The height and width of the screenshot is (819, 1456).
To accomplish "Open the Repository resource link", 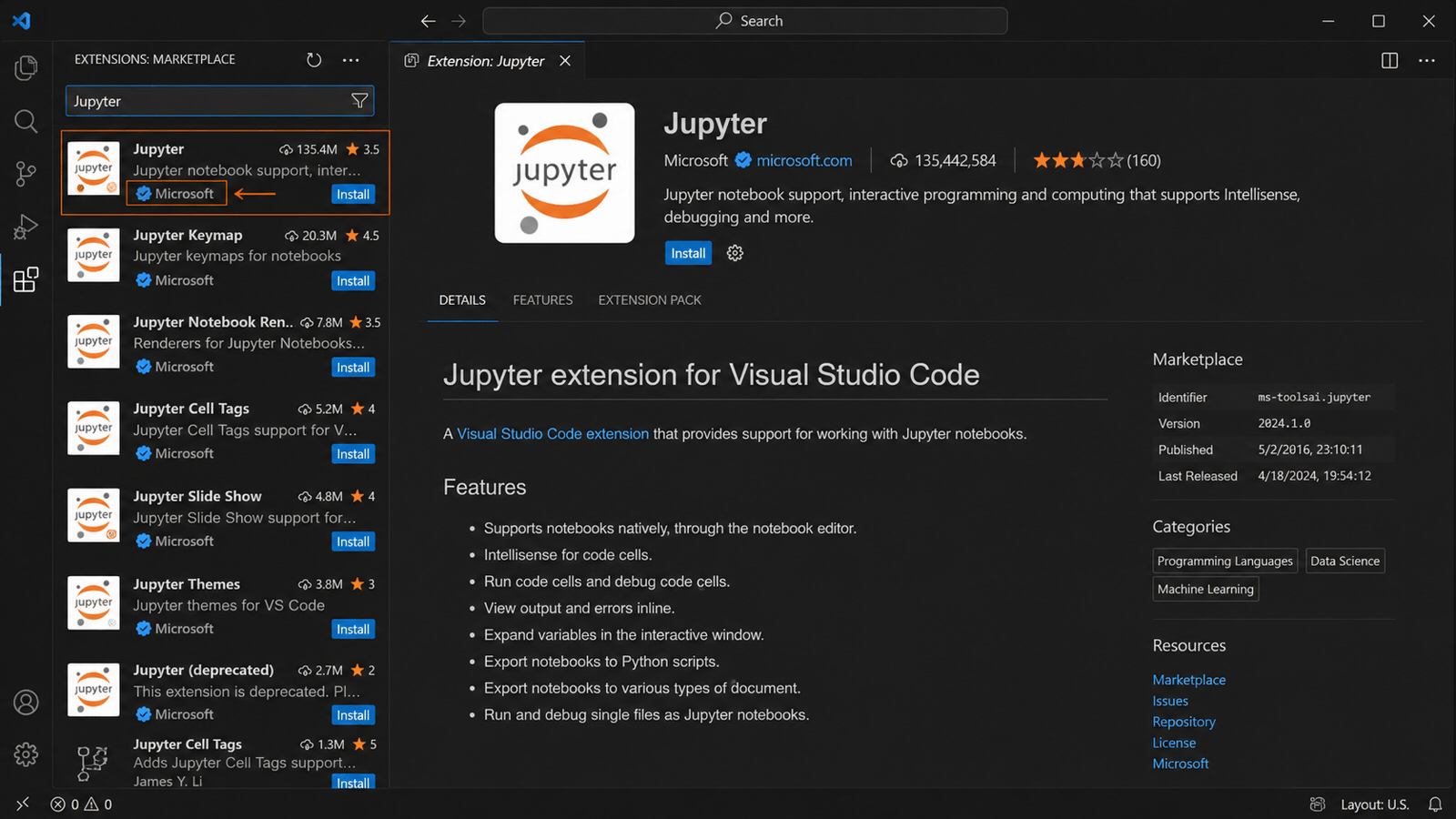I will [x=1184, y=722].
